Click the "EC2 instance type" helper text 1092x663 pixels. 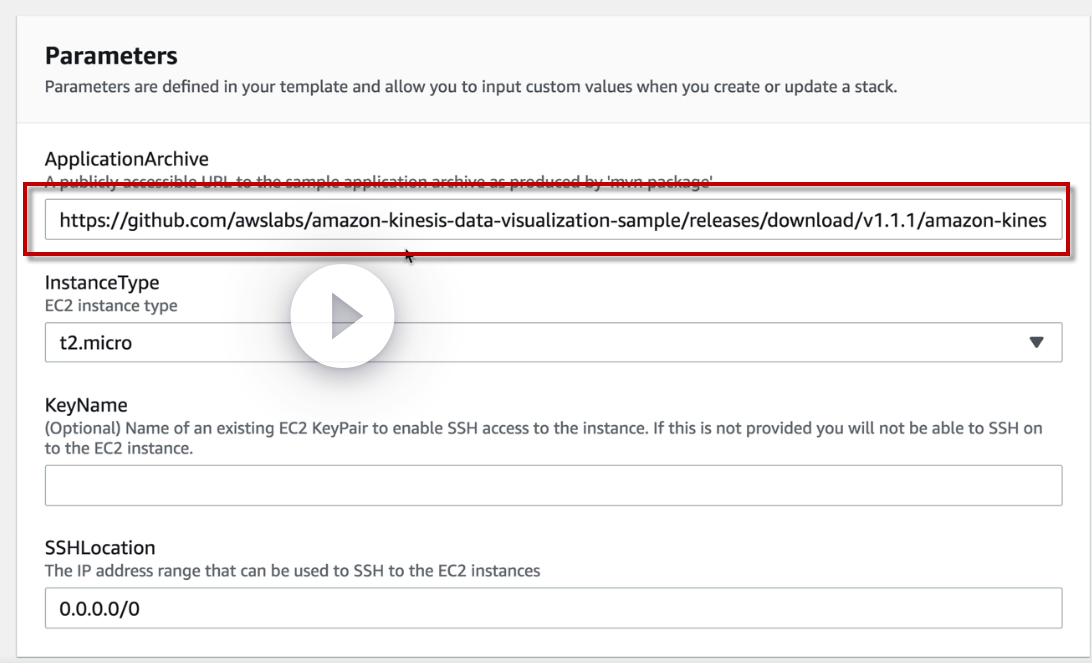click(111, 305)
